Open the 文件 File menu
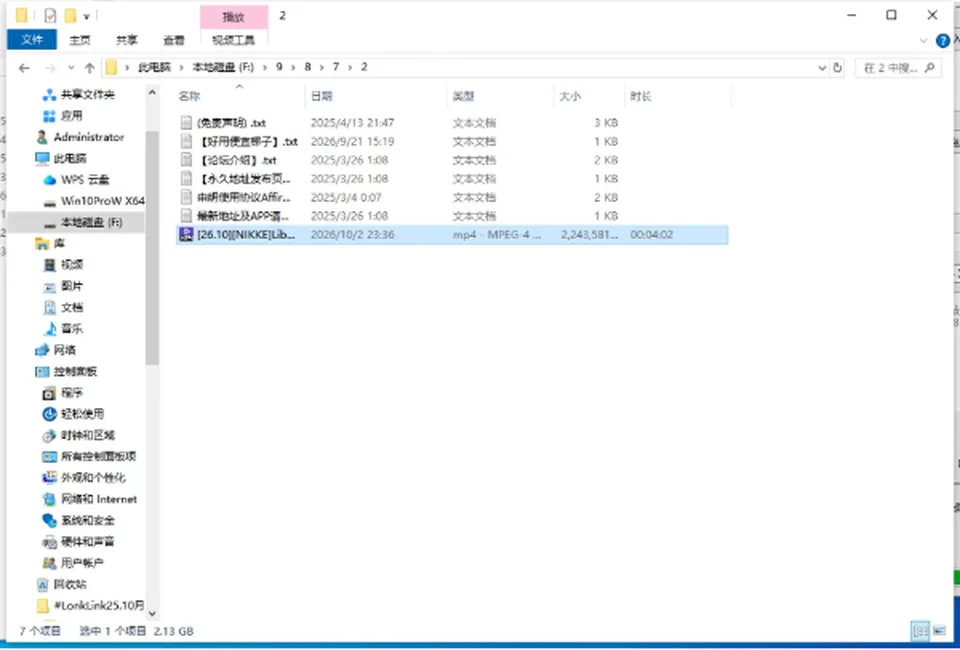Screen dimensions: 960x650 point(32,40)
